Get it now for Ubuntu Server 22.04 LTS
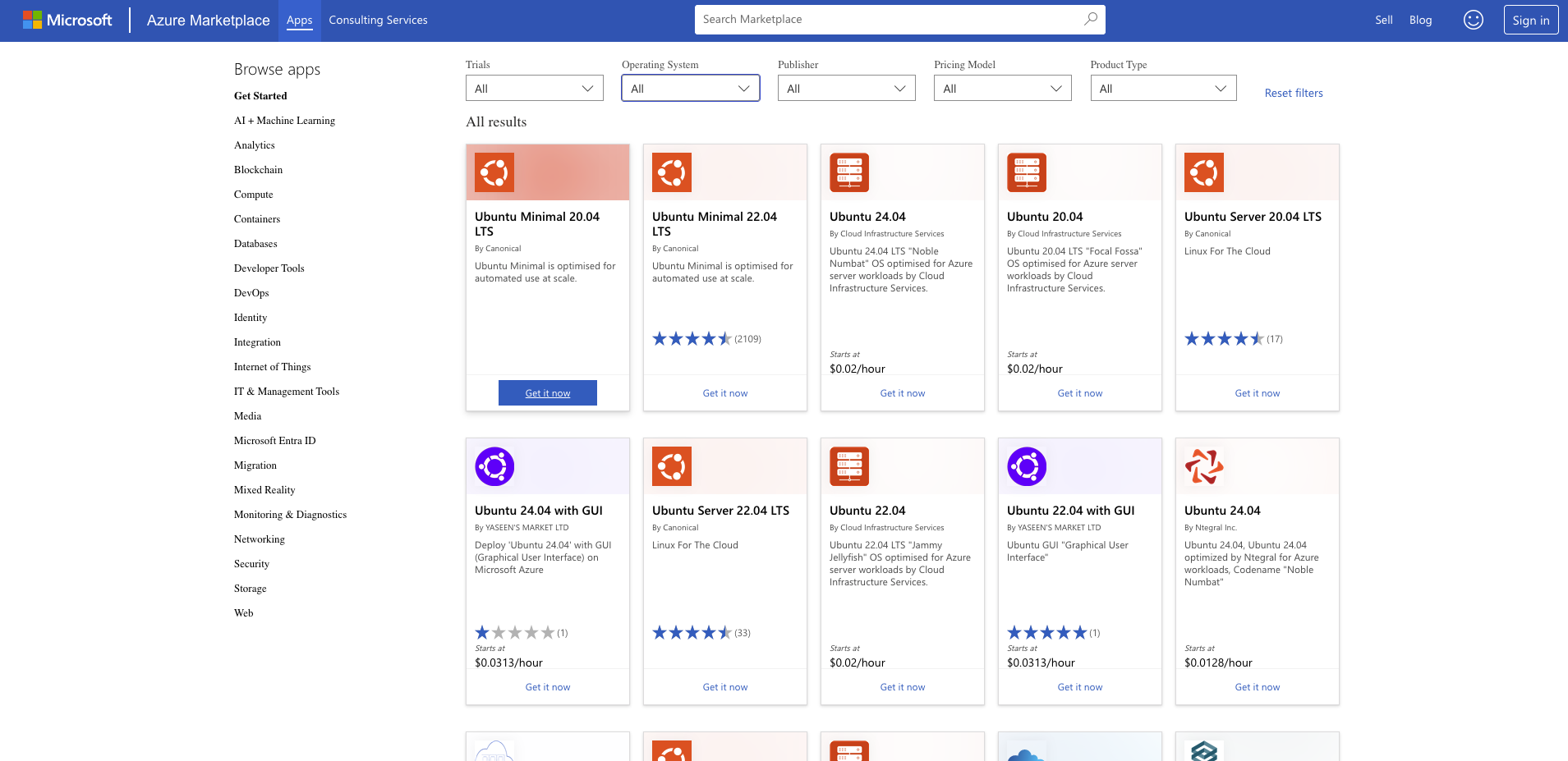Viewport: 1568px width, 761px height. [x=725, y=687]
